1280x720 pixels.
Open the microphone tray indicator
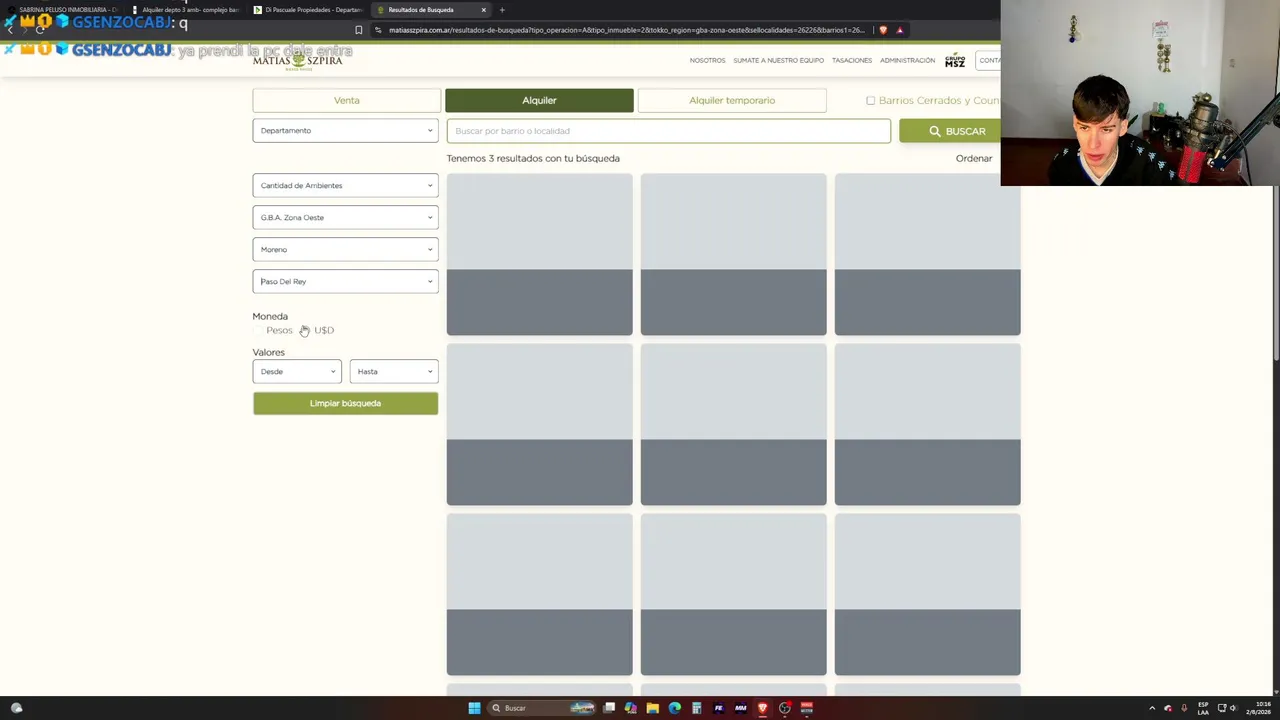[x=1184, y=708]
